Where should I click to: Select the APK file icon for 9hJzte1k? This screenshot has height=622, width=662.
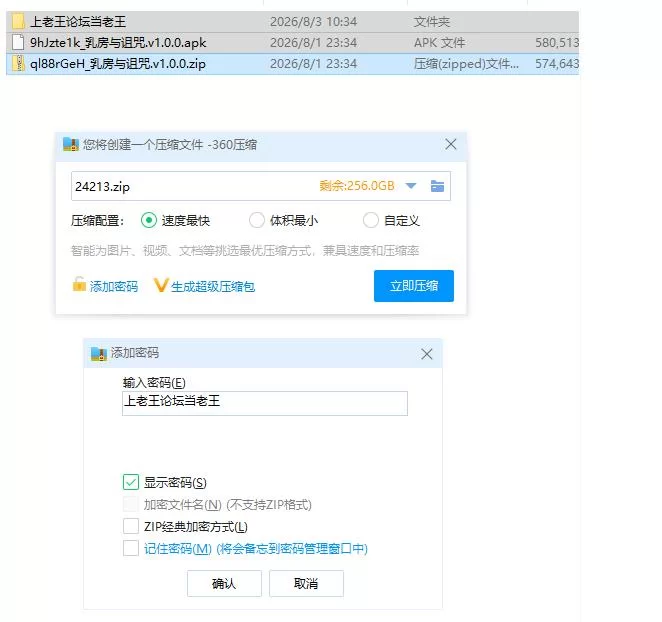point(18,43)
